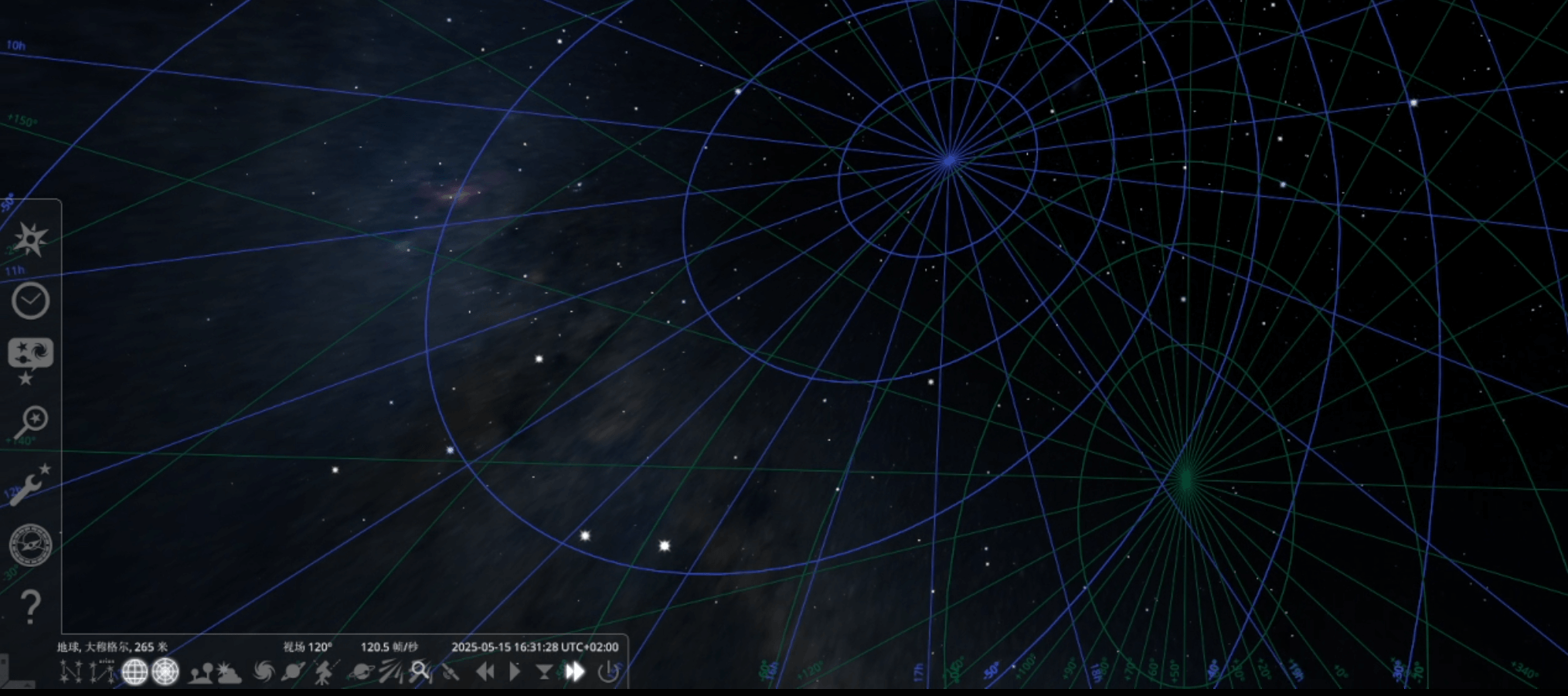This screenshot has height=696, width=1568.
Task: Open the Astronomical Calculations window
Action: coord(30,545)
